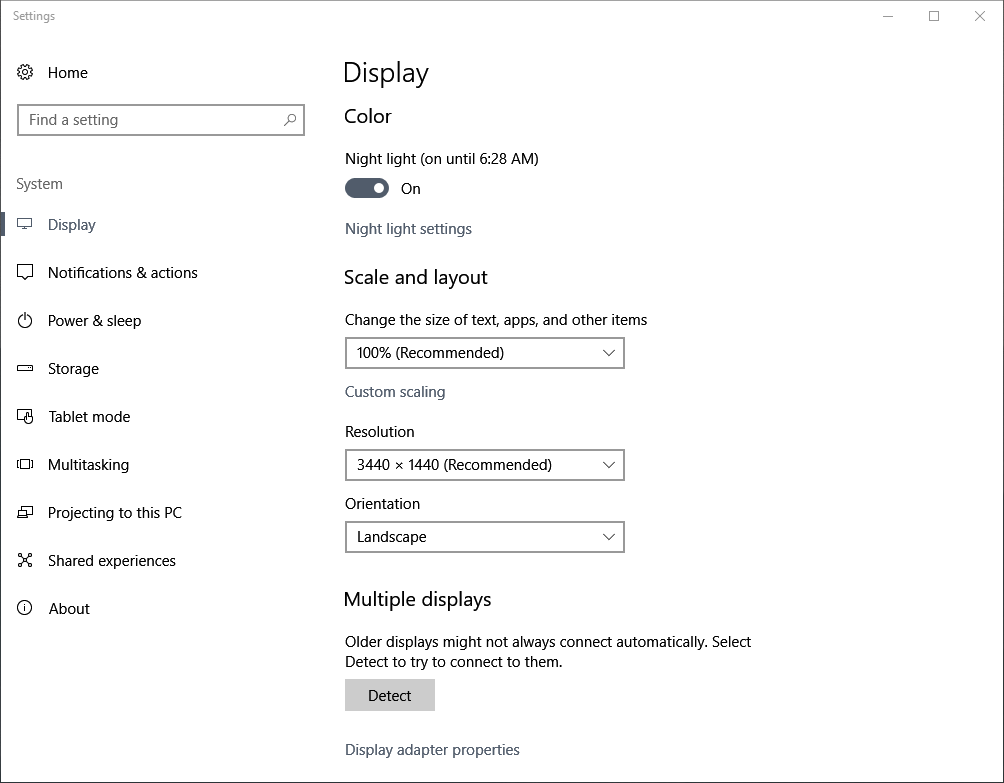Click the Tablet mode icon
1004x783 pixels.
25,417
